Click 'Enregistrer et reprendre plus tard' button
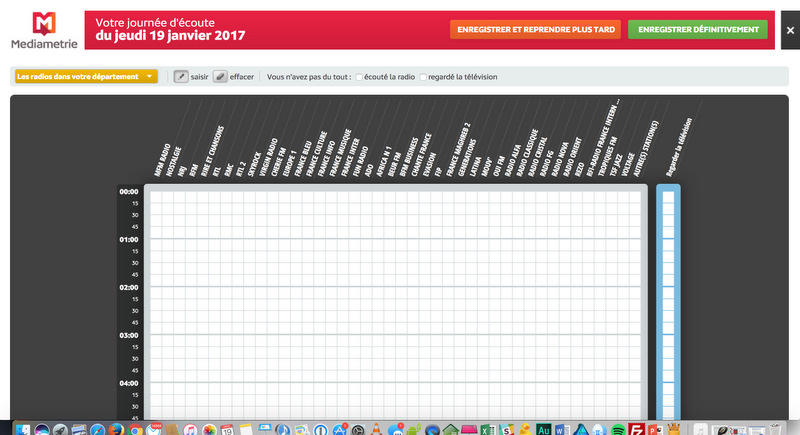Viewport: 800px width, 435px height. [x=535, y=30]
